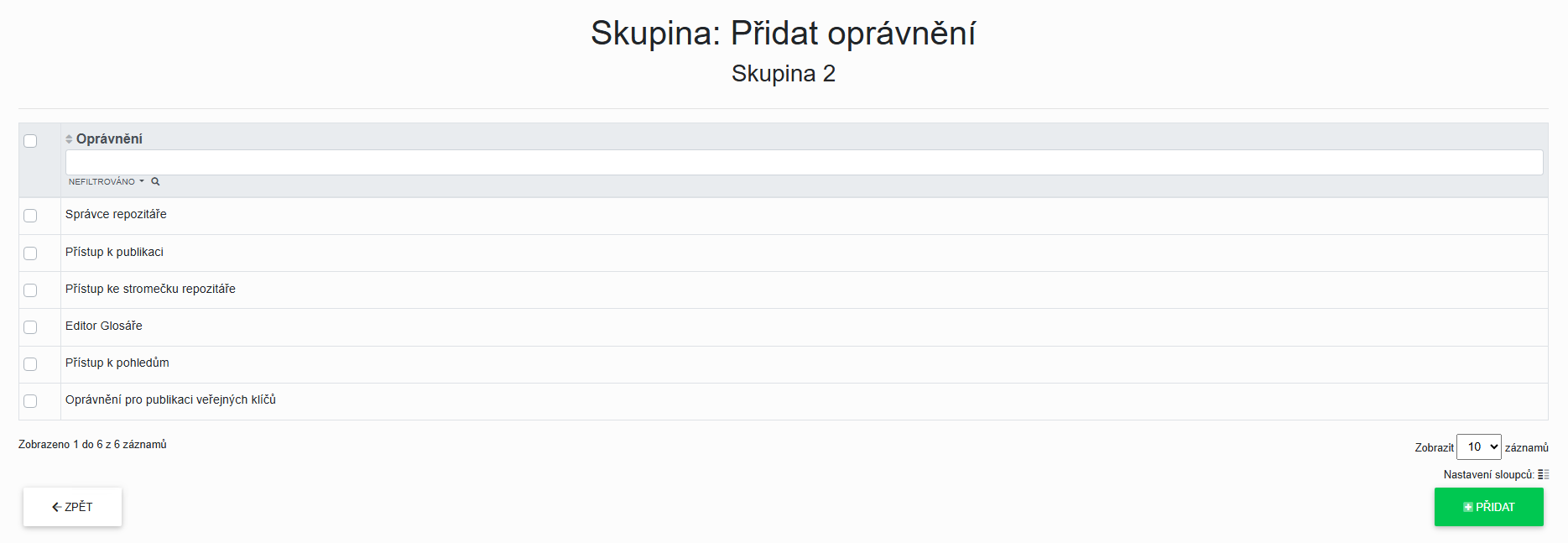Check Oprávnění pro publikaci veřejných klíčů
Viewport: 1568px width, 543px height.
[x=30, y=400]
